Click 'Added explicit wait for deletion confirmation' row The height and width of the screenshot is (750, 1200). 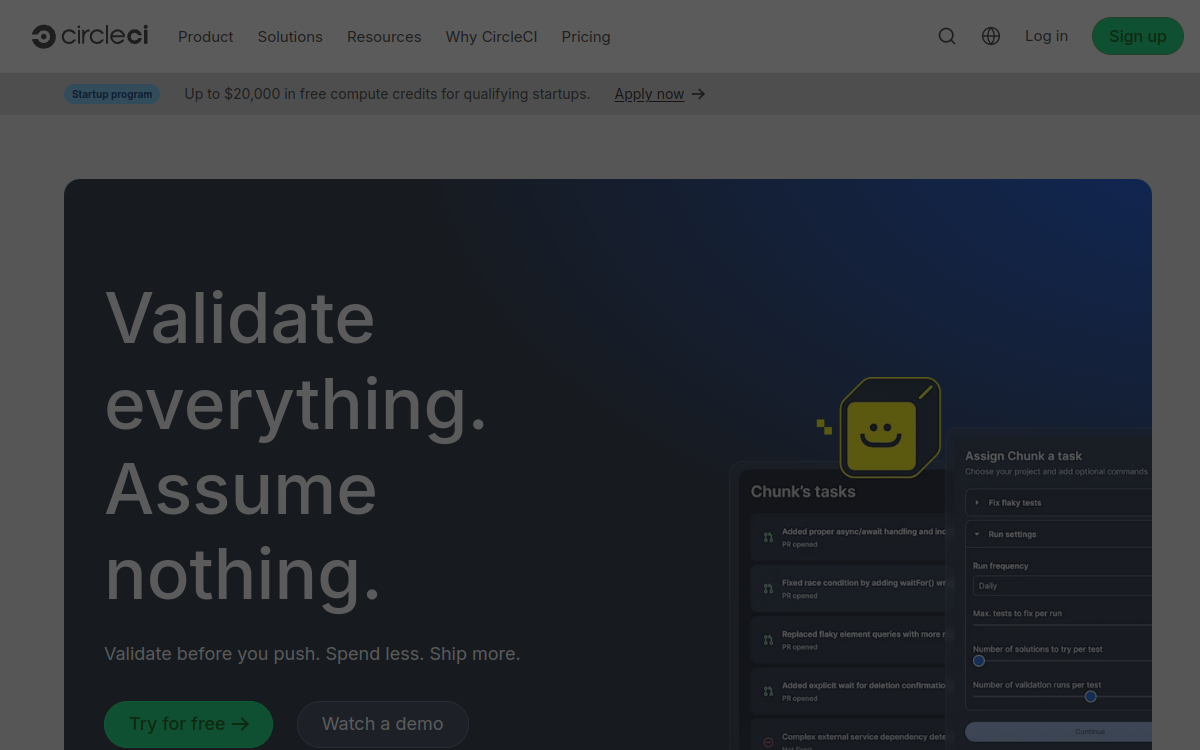point(848,691)
